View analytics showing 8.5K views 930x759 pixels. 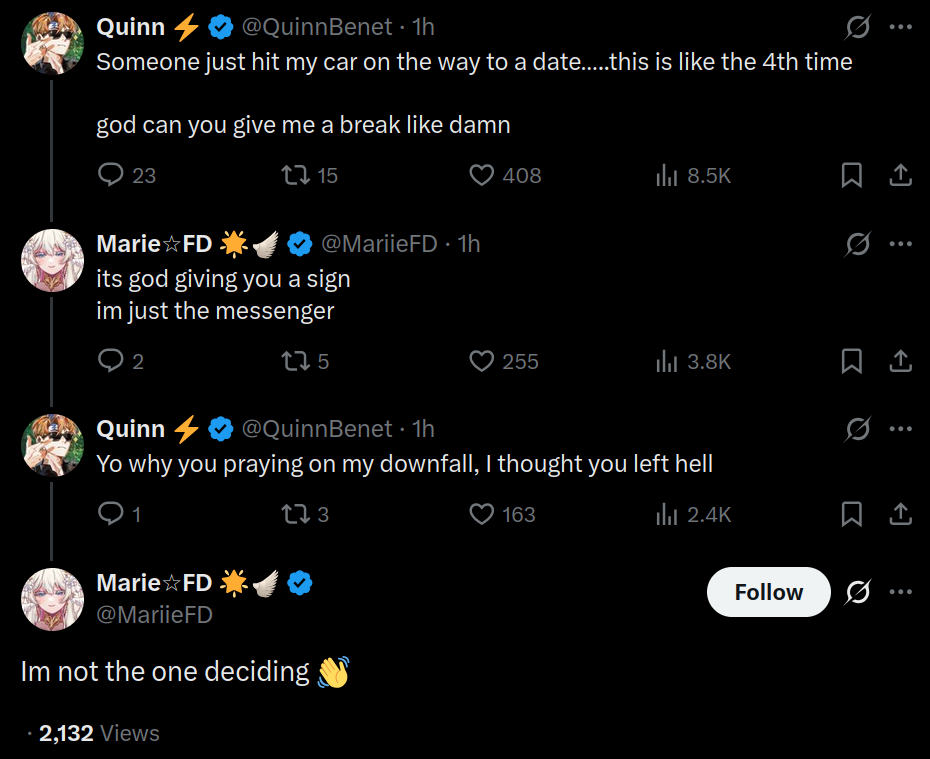pos(667,176)
